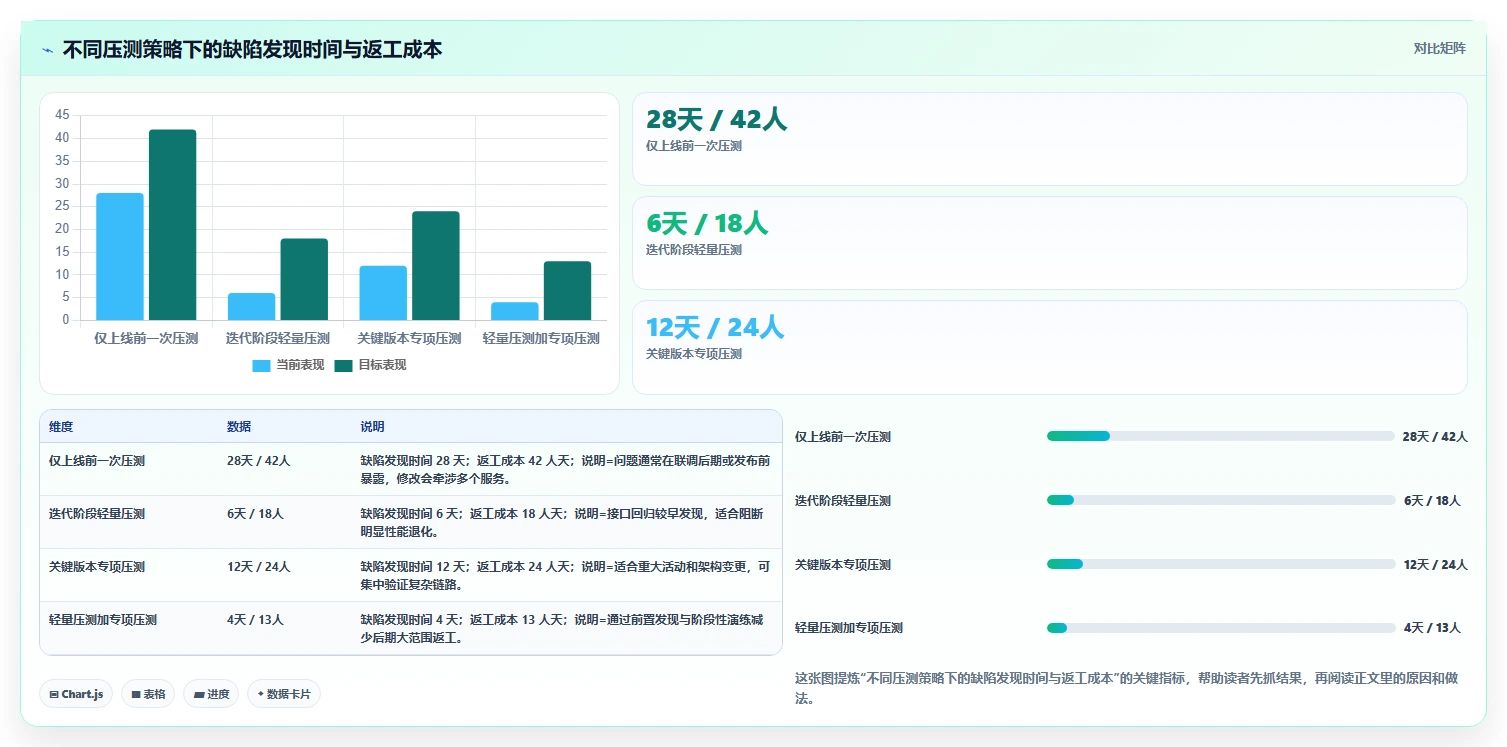1507x747 pixels.
Task: Click x-axis label 仅上线前一次压测
Action: (146, 339)
